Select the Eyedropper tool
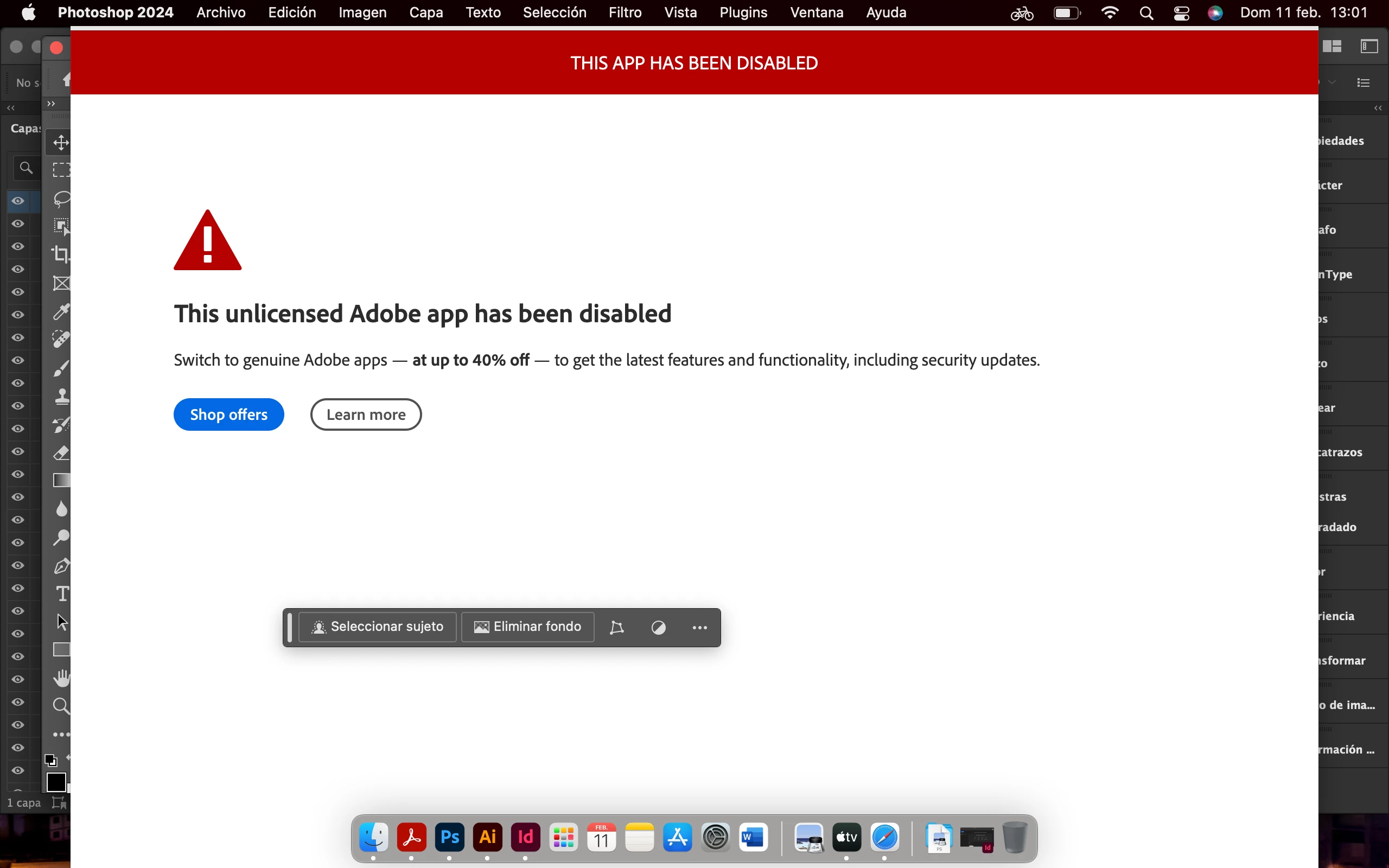 pos(61,312)
